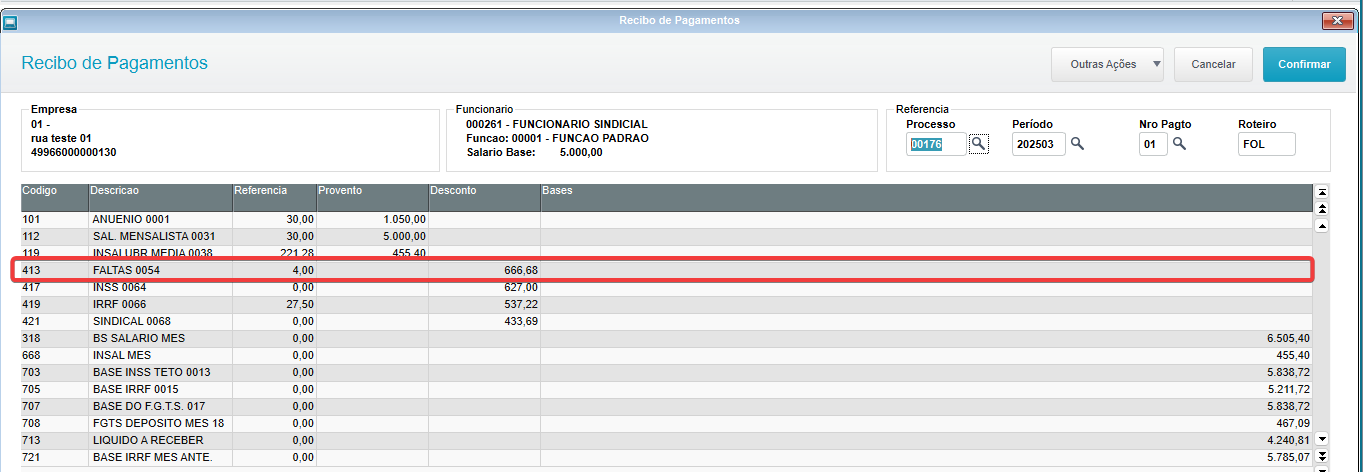Click Bases value 4.240,81
The image size is (1363, 472).
coord(1288,440)
